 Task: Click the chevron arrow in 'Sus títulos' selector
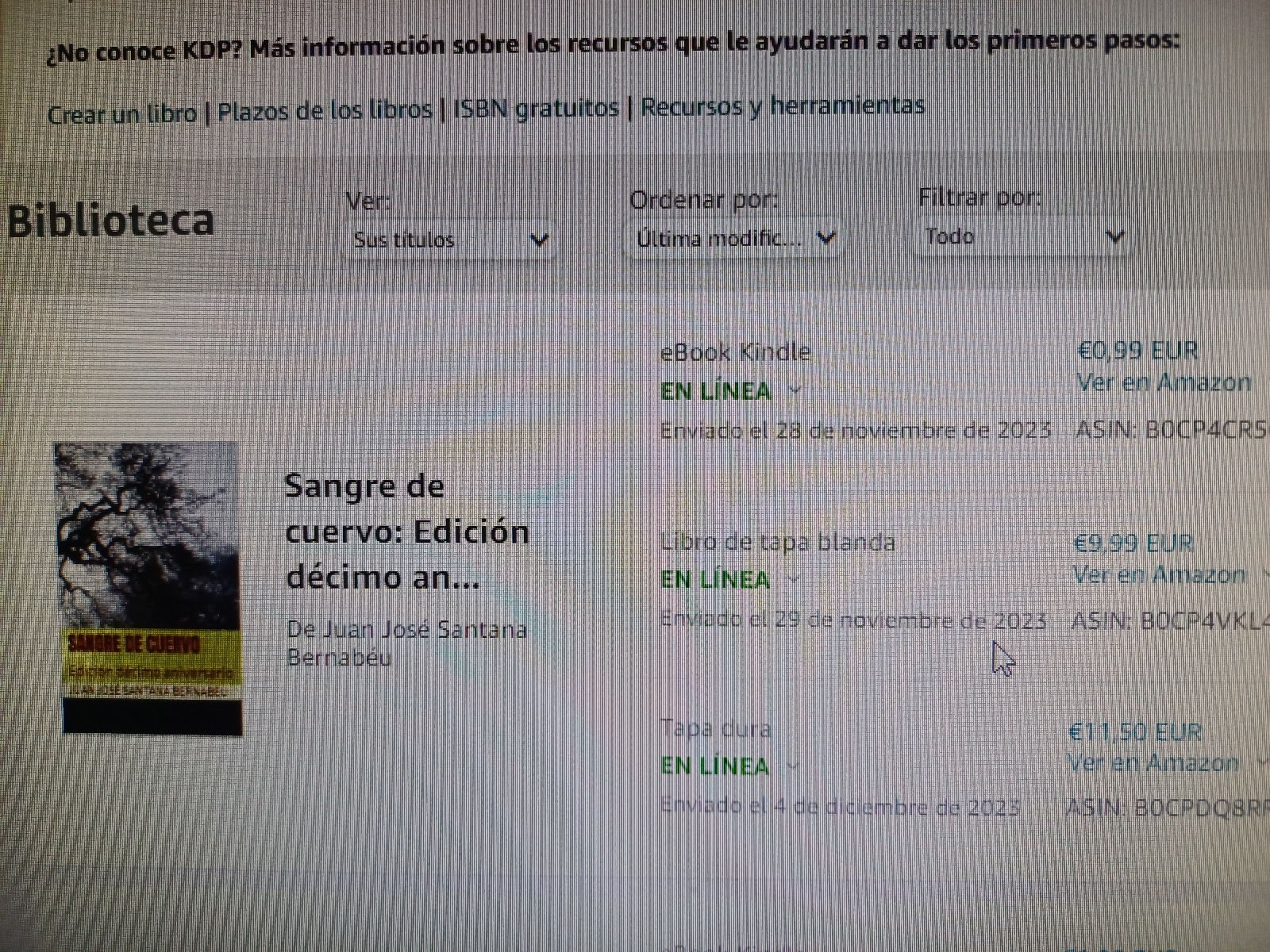pos(539,240)
